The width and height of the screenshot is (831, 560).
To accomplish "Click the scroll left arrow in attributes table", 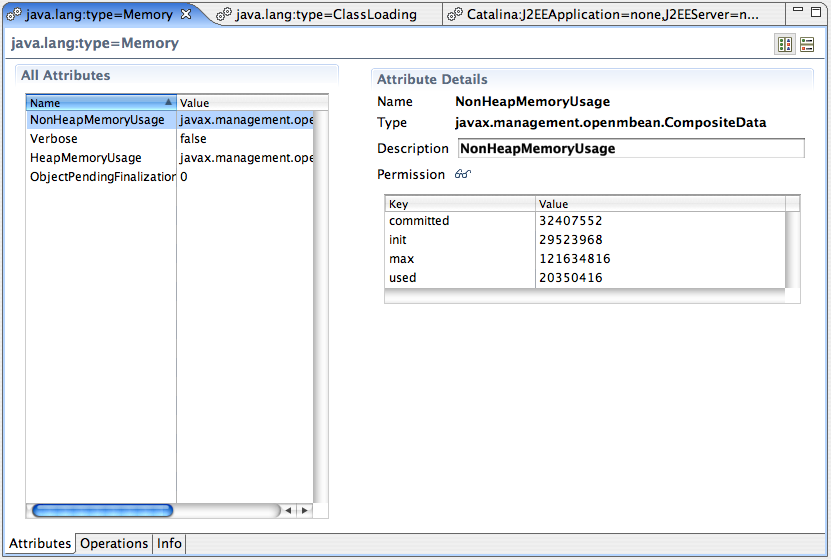I will tap(288, 510).
